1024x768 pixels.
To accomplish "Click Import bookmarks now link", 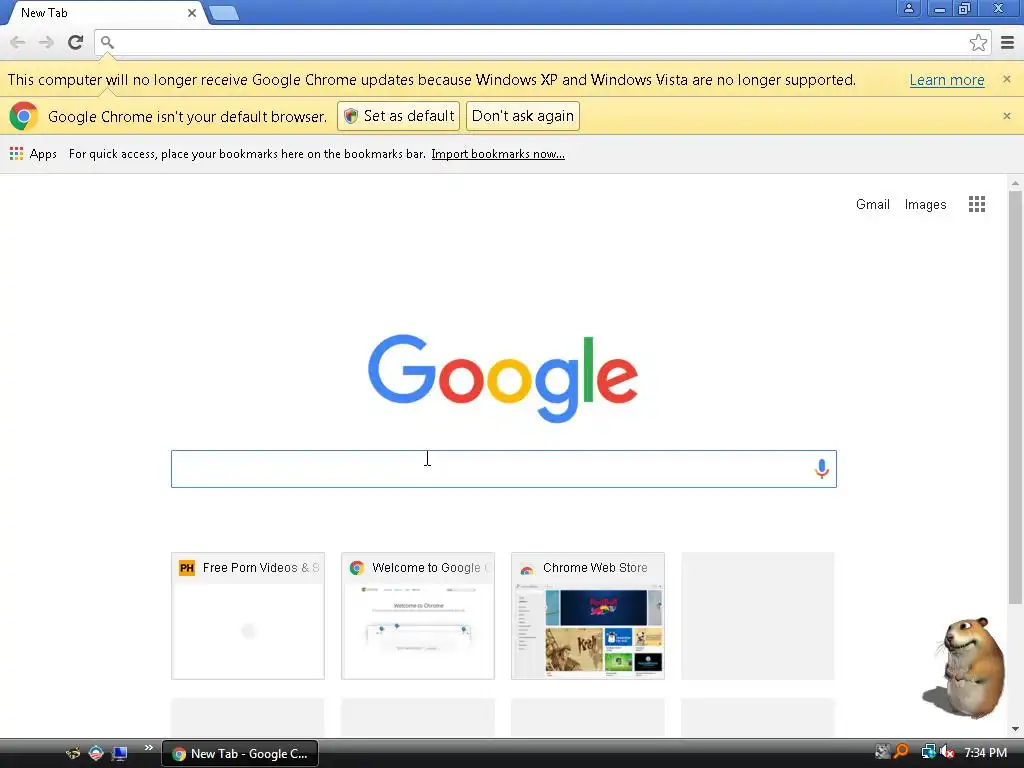I will (x=498, y=154).
